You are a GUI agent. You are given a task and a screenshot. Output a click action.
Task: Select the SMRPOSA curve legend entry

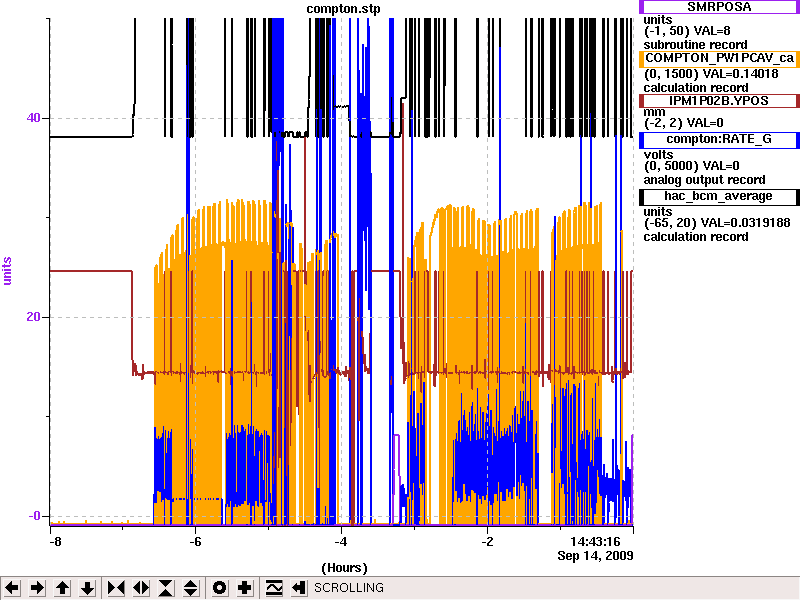(719, 7)
